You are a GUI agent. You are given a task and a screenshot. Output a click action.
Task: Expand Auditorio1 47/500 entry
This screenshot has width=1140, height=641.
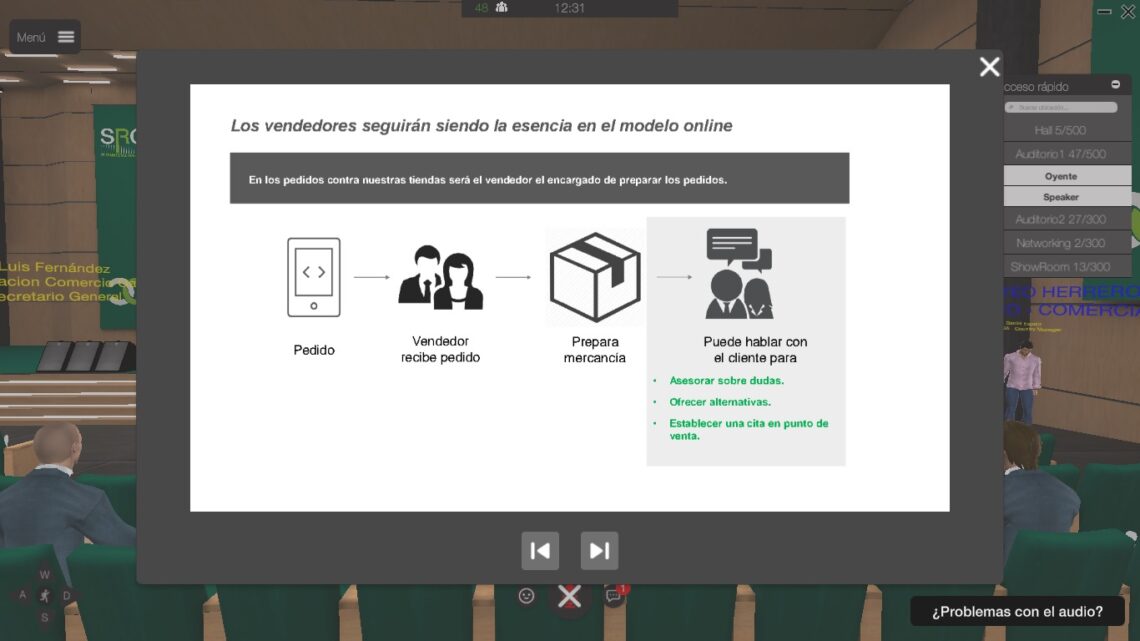coord(1060,154)
